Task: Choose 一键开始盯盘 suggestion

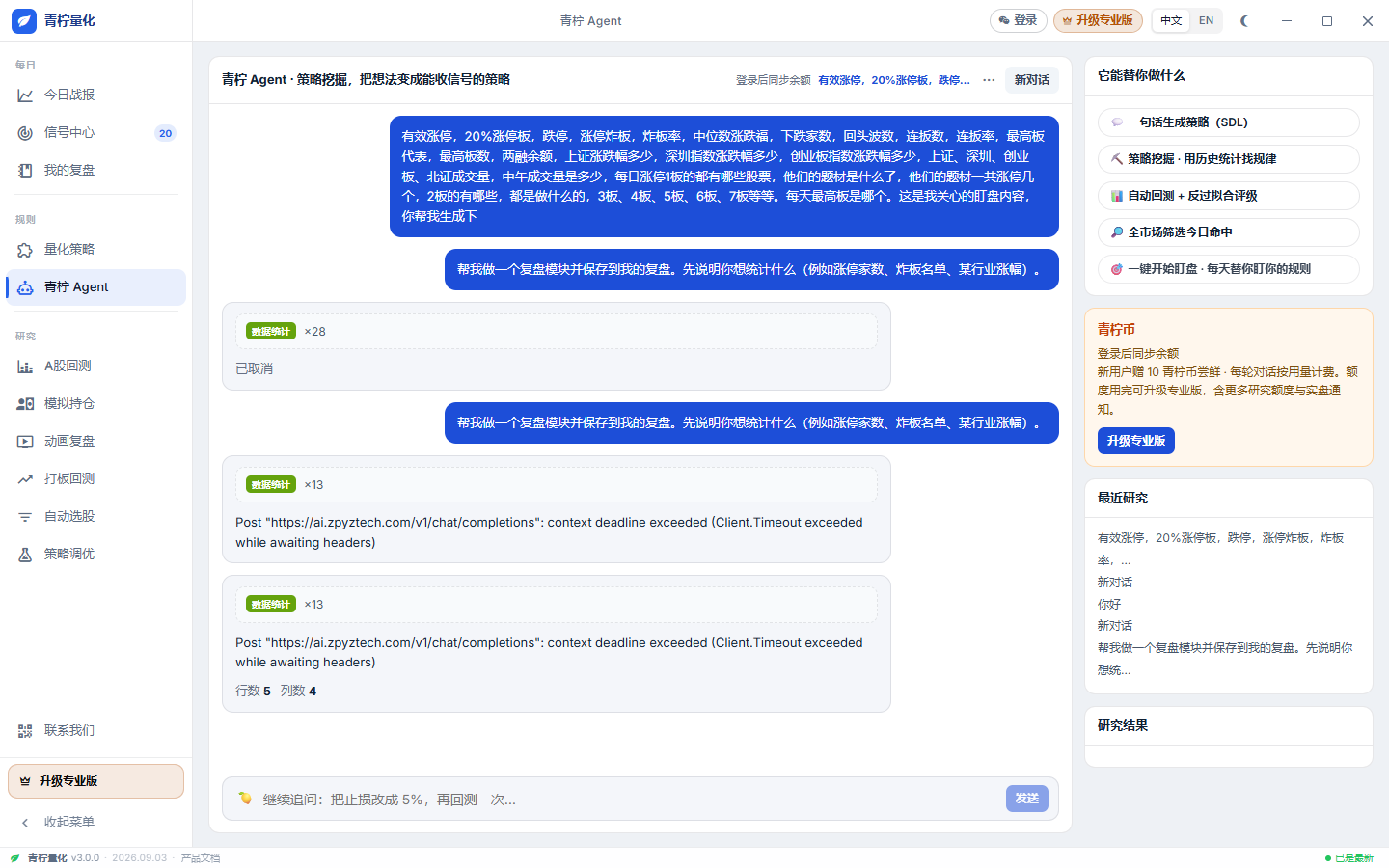Action: tap(1228, 269)
